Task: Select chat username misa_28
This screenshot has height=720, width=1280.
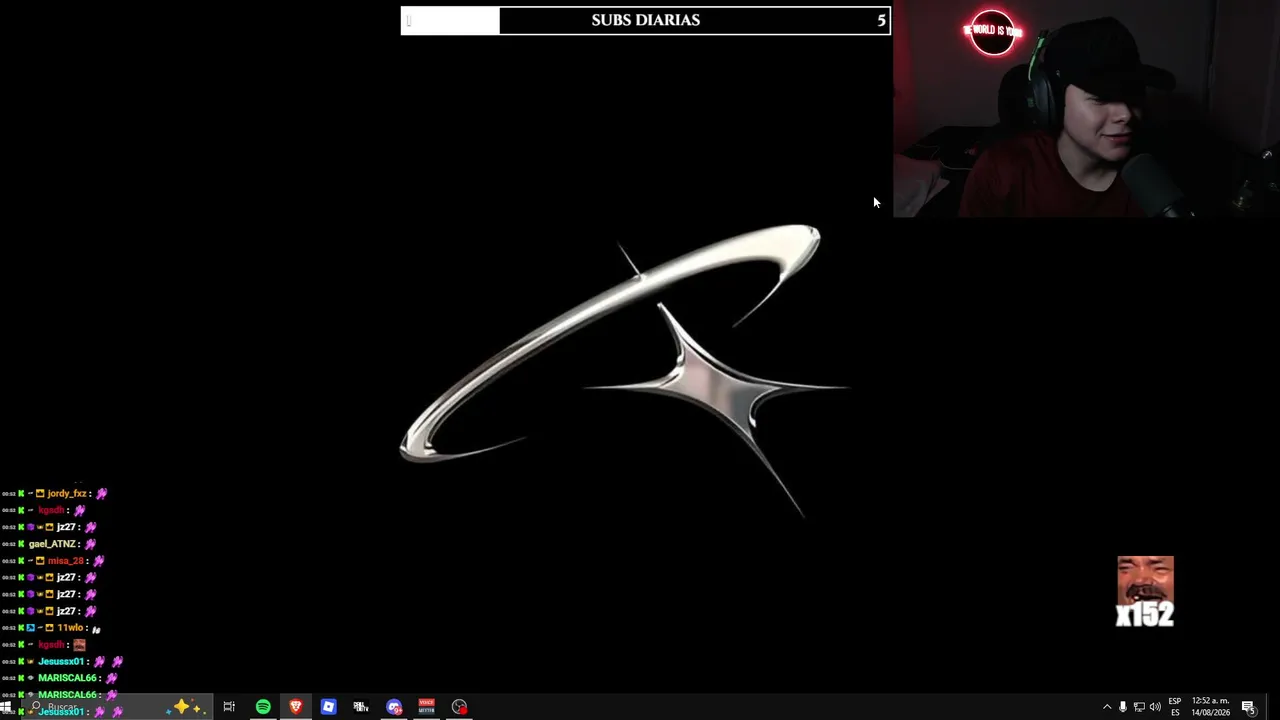Action: pos(65,561)
